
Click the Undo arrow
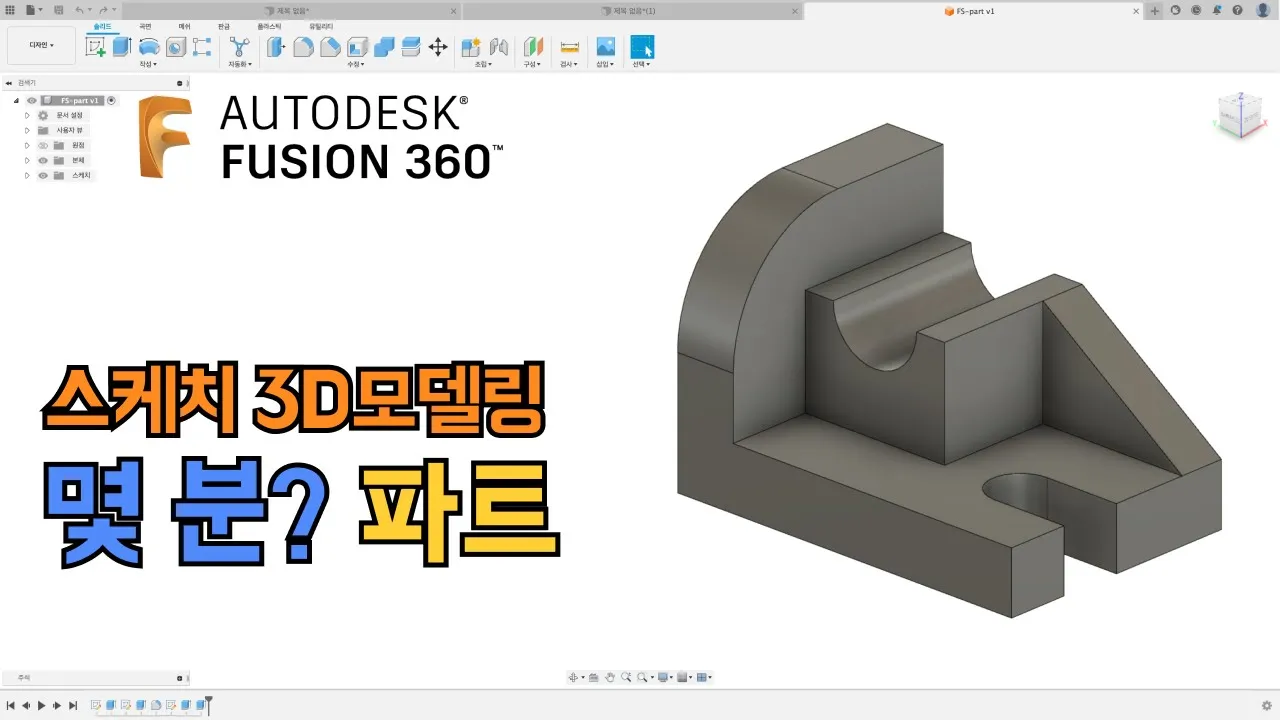[81, 10]
